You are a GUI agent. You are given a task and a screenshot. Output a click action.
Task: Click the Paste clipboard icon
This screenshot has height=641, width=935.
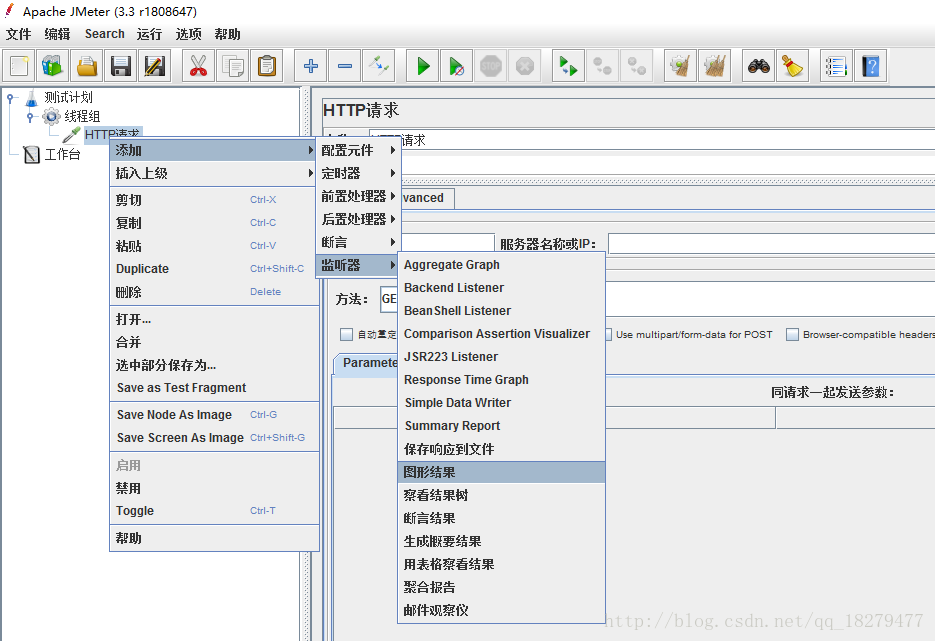click(267, 66)
